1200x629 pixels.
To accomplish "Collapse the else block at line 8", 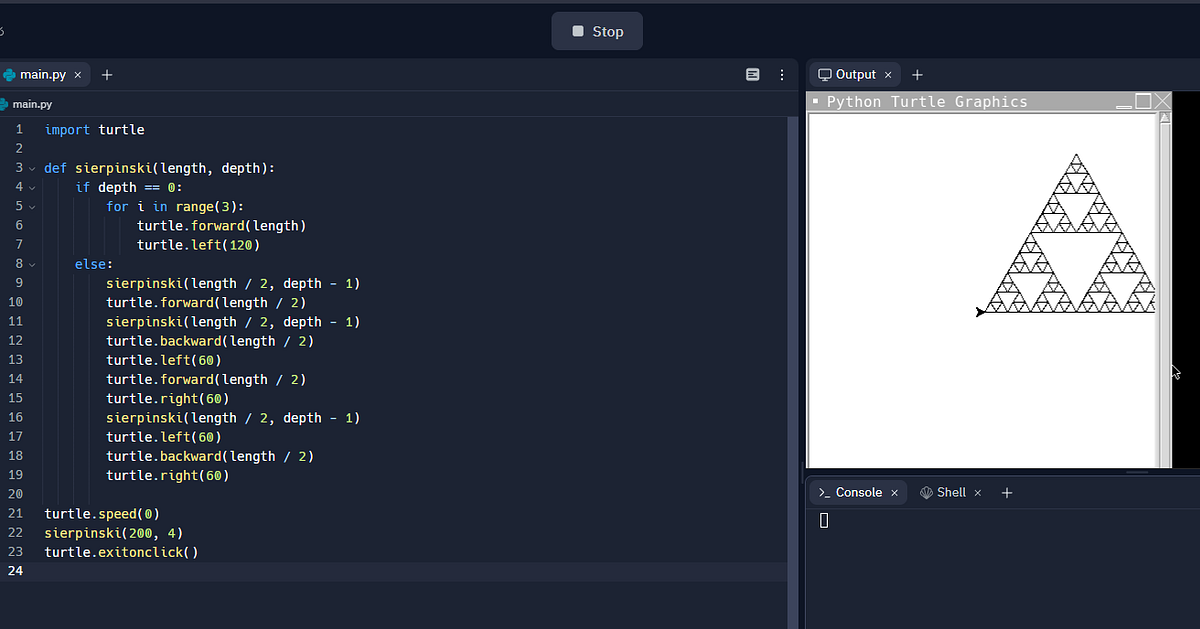I will [x=31, y=264].
